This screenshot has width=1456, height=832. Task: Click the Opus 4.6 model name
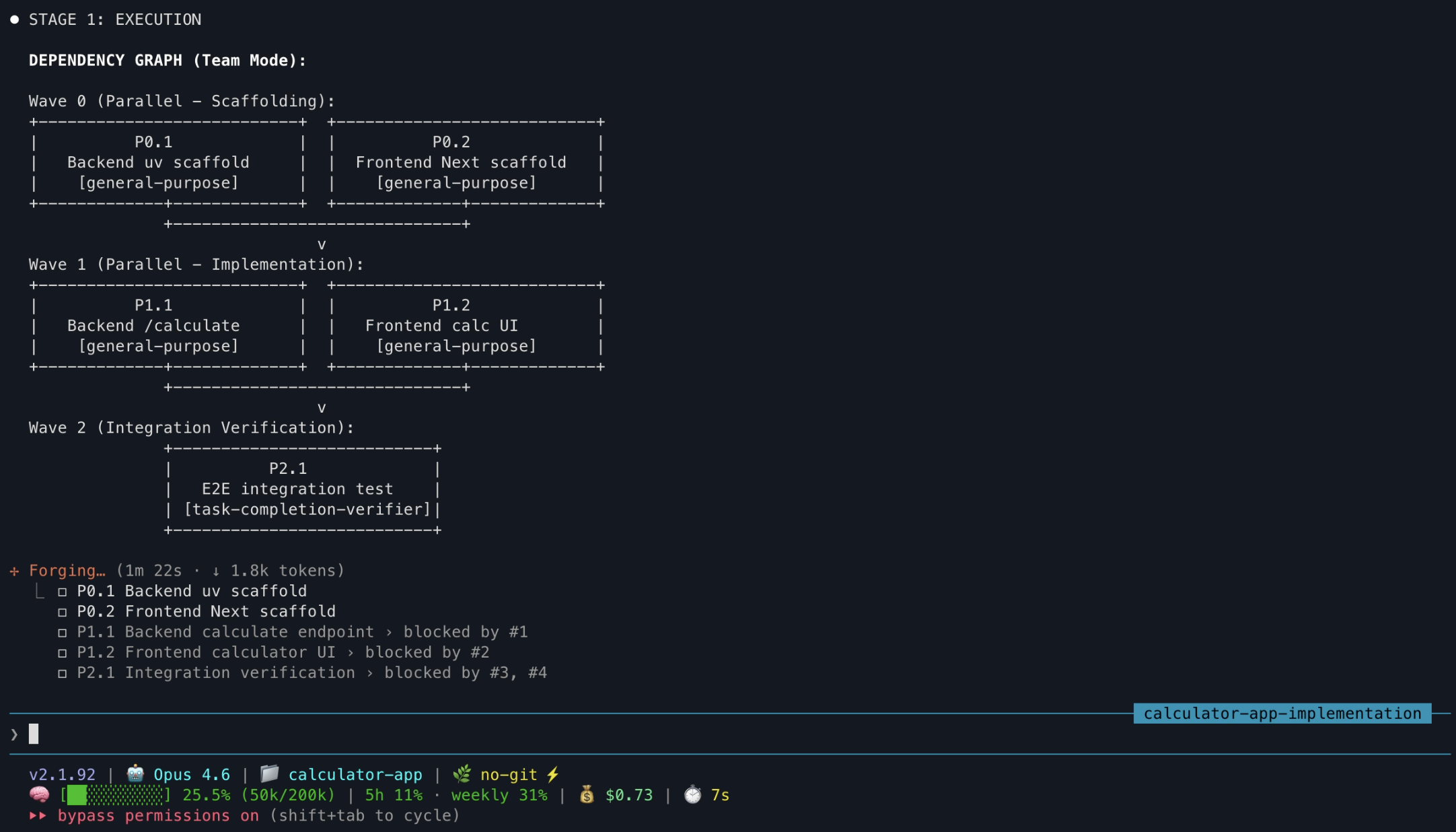tap(192, 775)
